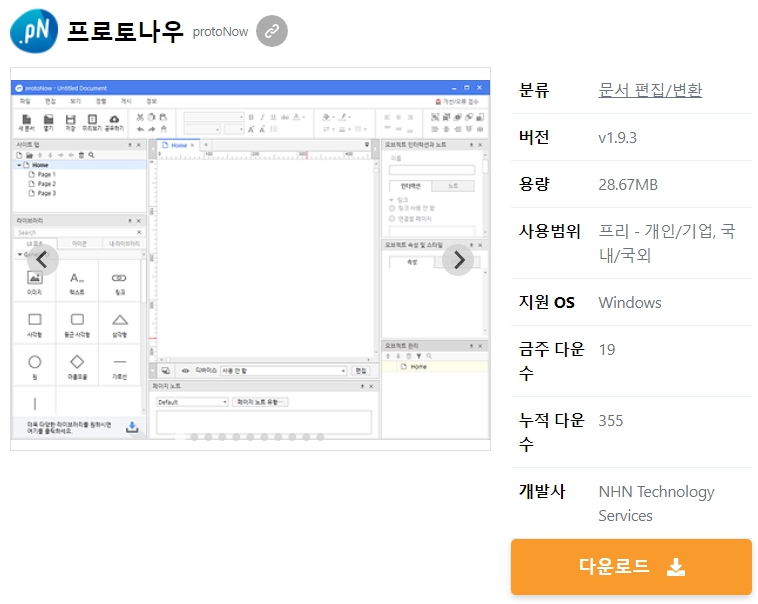Click the 버전 label
758x604 pixels.
534,137
